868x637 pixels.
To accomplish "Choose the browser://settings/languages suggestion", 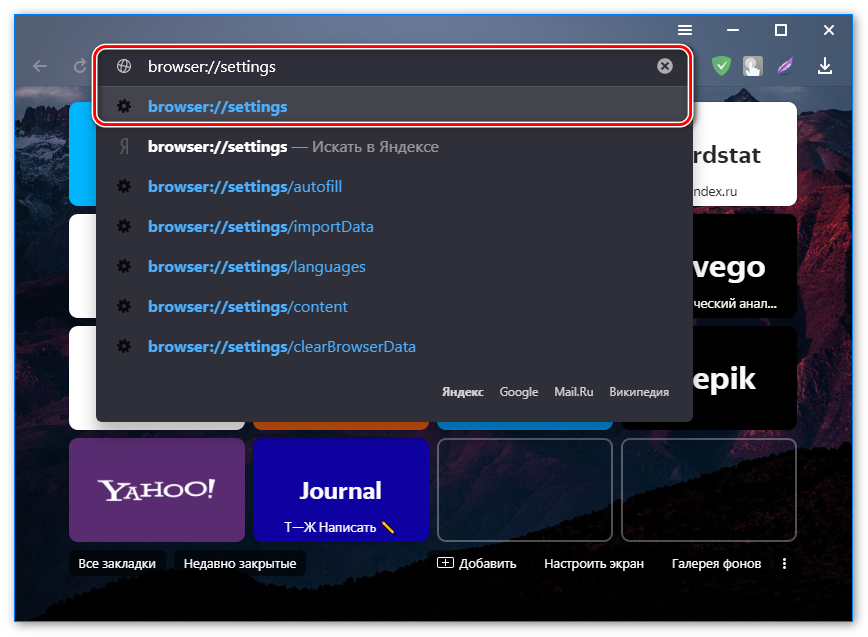I will click(x=256, y=267).
